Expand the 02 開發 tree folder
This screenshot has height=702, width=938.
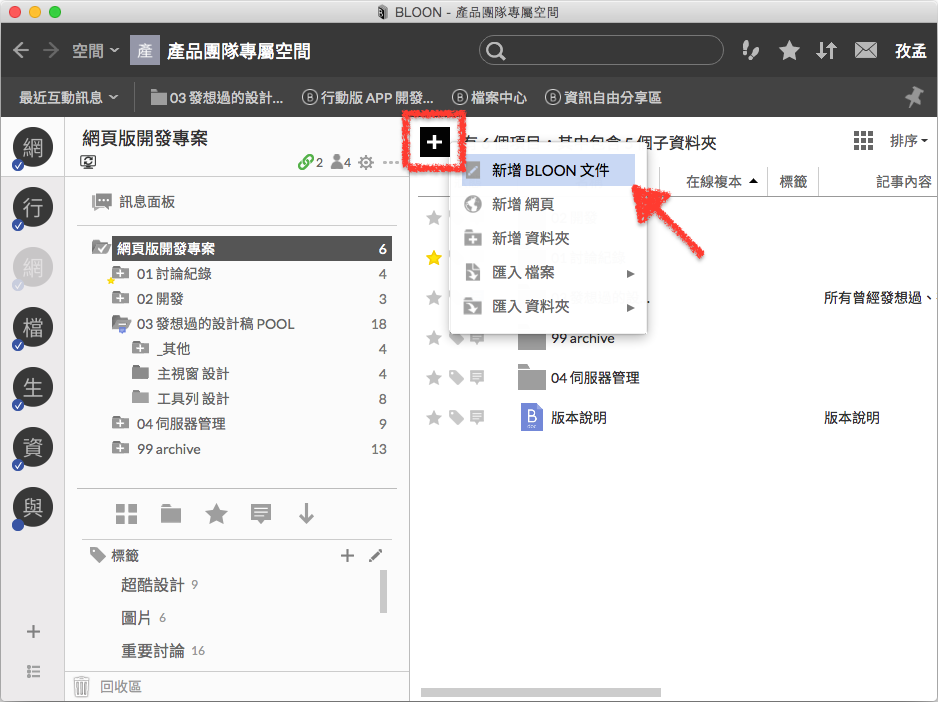[x=120, y=297]
